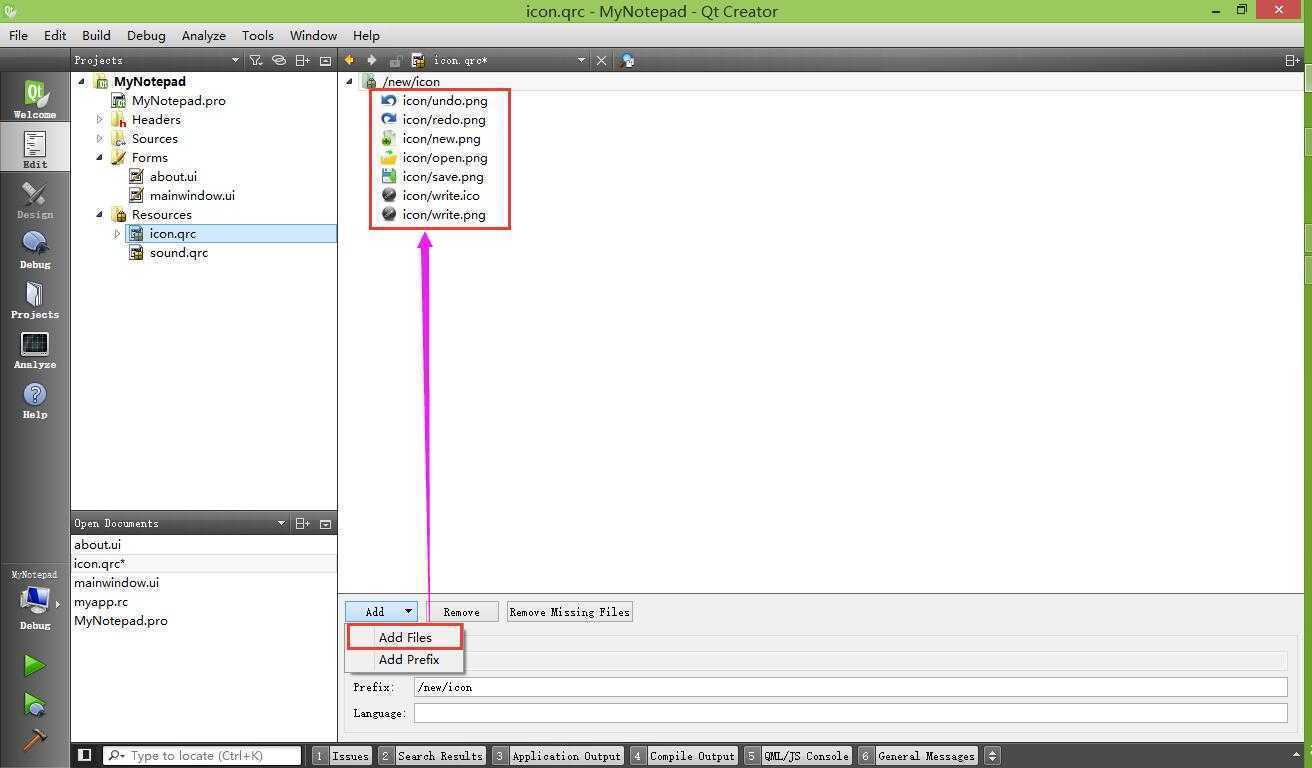
Task: Open myapp.rc in Open Documents
Action: pos(101,601)
